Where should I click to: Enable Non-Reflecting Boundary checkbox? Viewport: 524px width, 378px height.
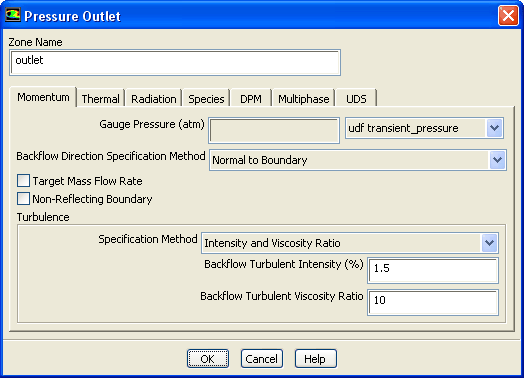(x=23, y=199)
